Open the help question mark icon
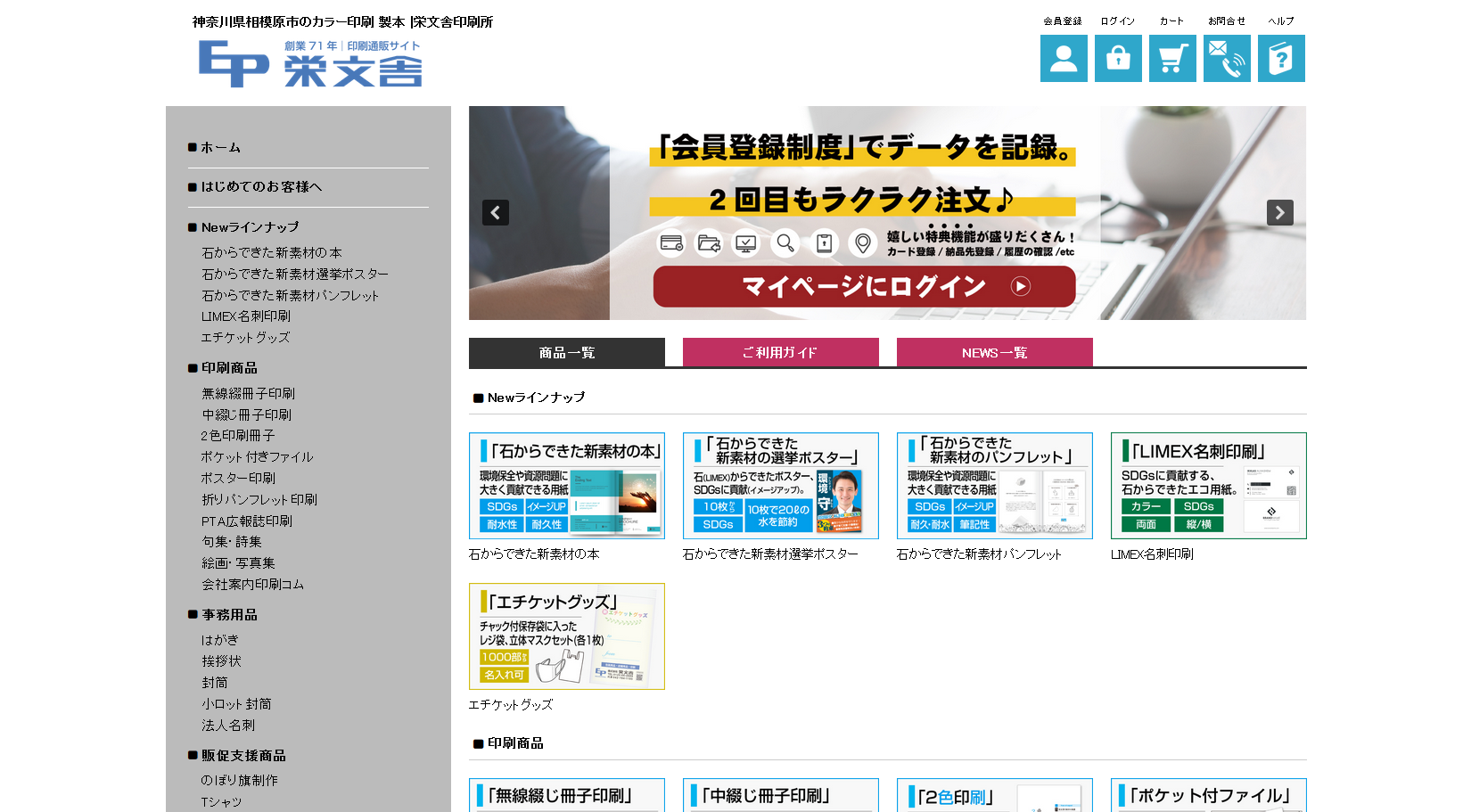 click(1280, 59)
